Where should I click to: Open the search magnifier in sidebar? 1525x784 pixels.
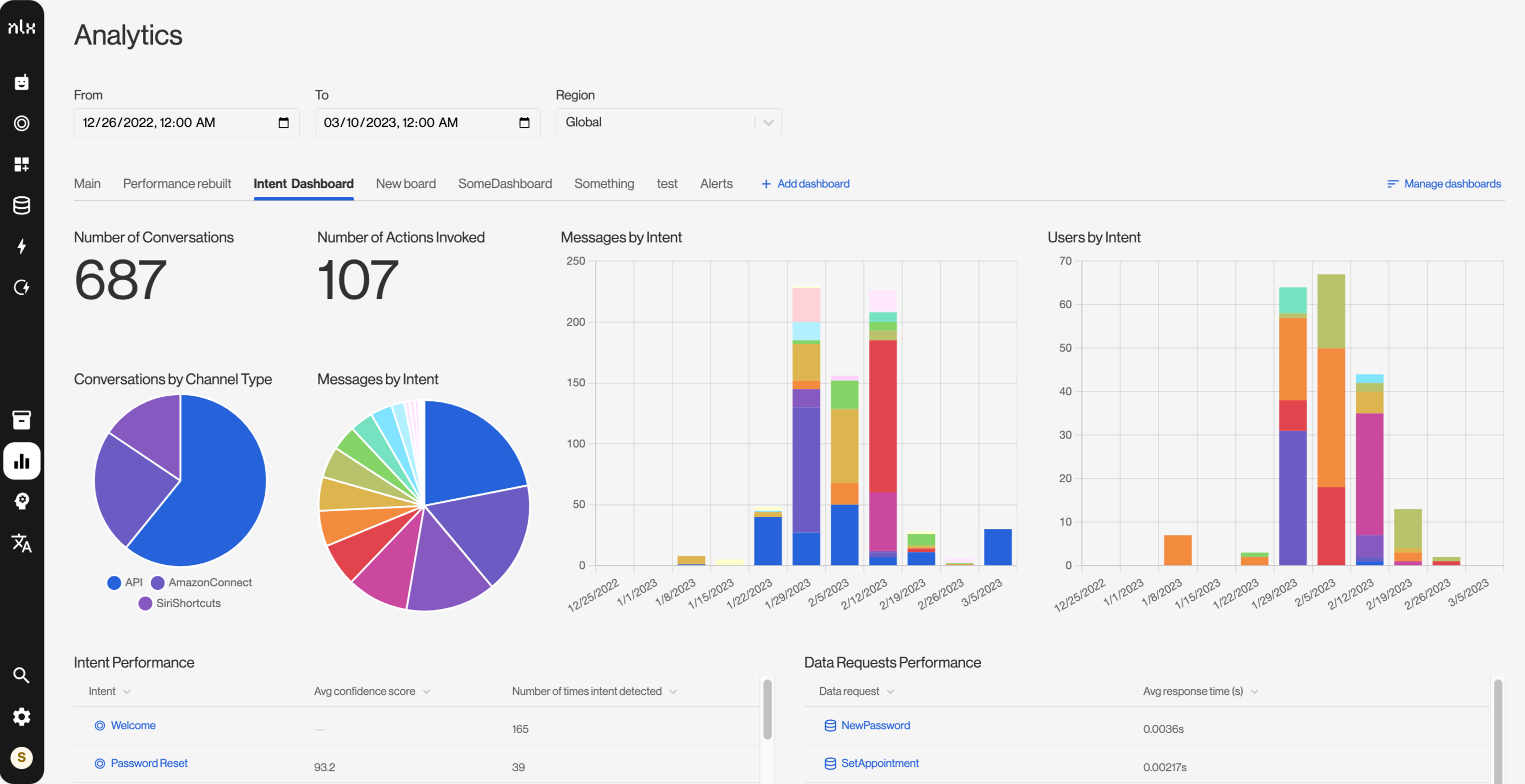(x=22, y=675)
